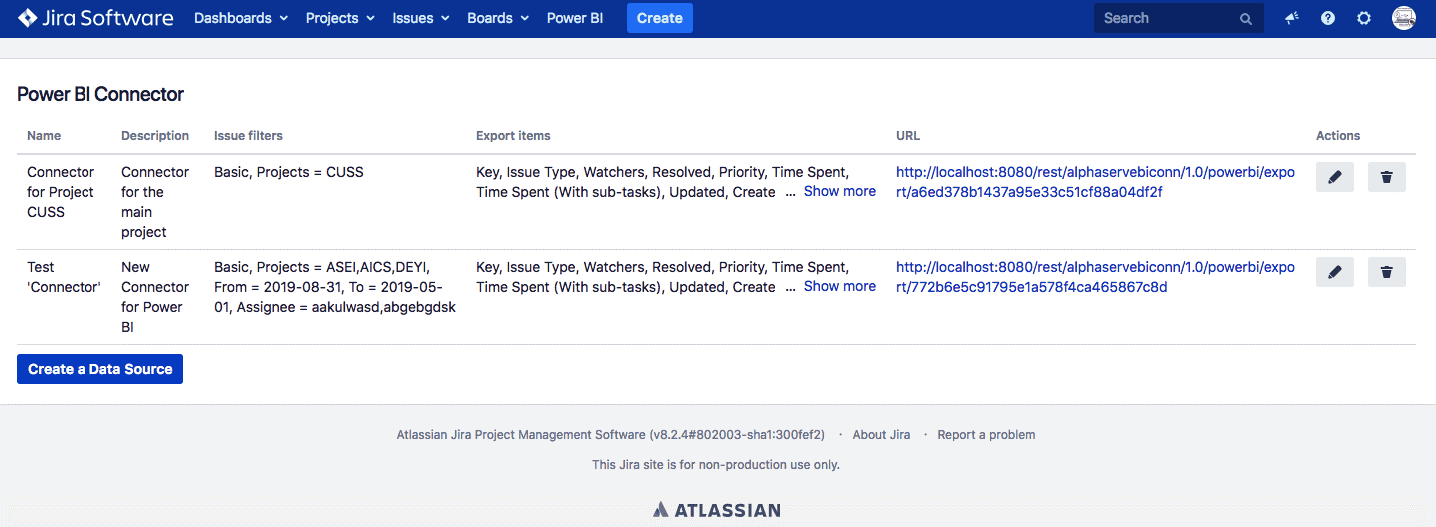Click the Atlassian logo in footer
The image size is (1436, 527).
click(716, 510)
